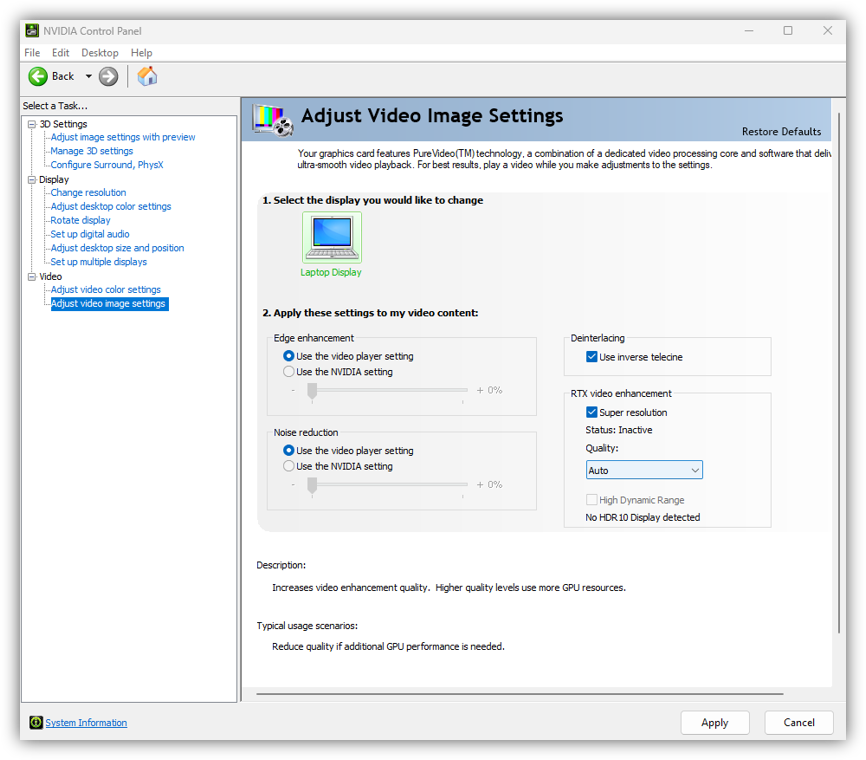
Task: Open Change resolution page
Action: click(x=88, y=192)
